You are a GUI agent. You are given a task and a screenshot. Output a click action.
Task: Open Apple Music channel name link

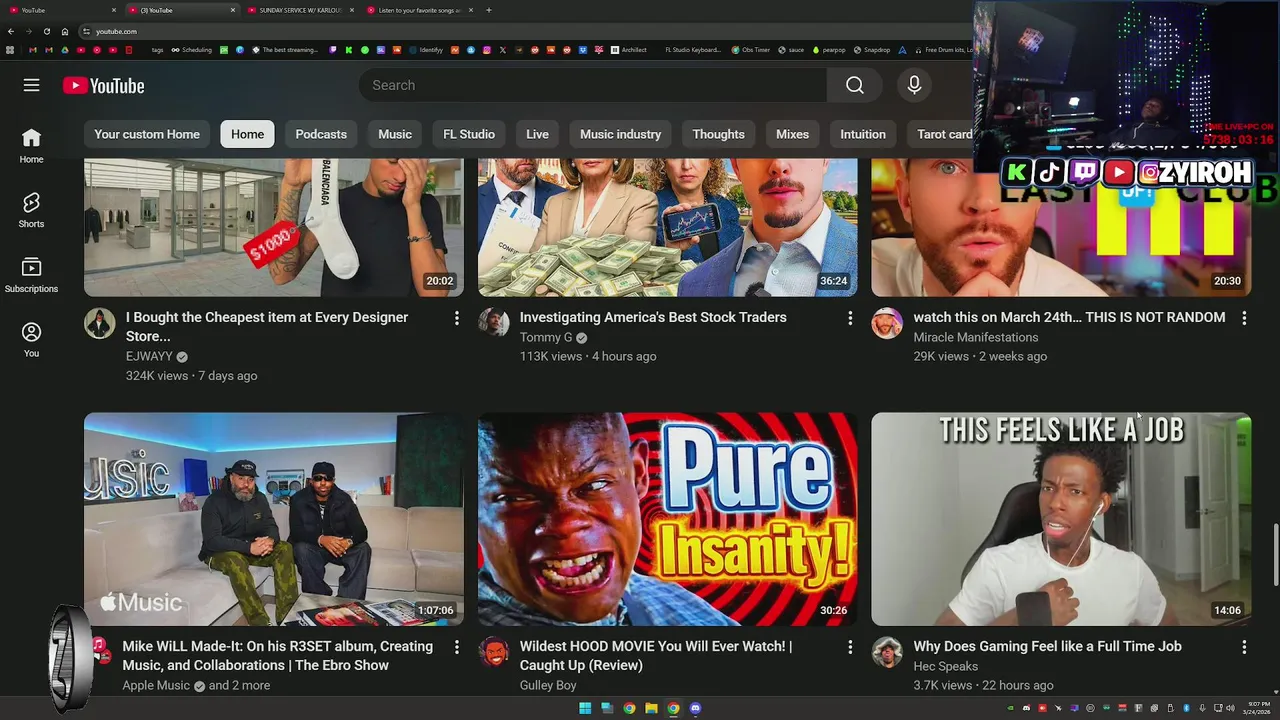click(x=156, y=686)
